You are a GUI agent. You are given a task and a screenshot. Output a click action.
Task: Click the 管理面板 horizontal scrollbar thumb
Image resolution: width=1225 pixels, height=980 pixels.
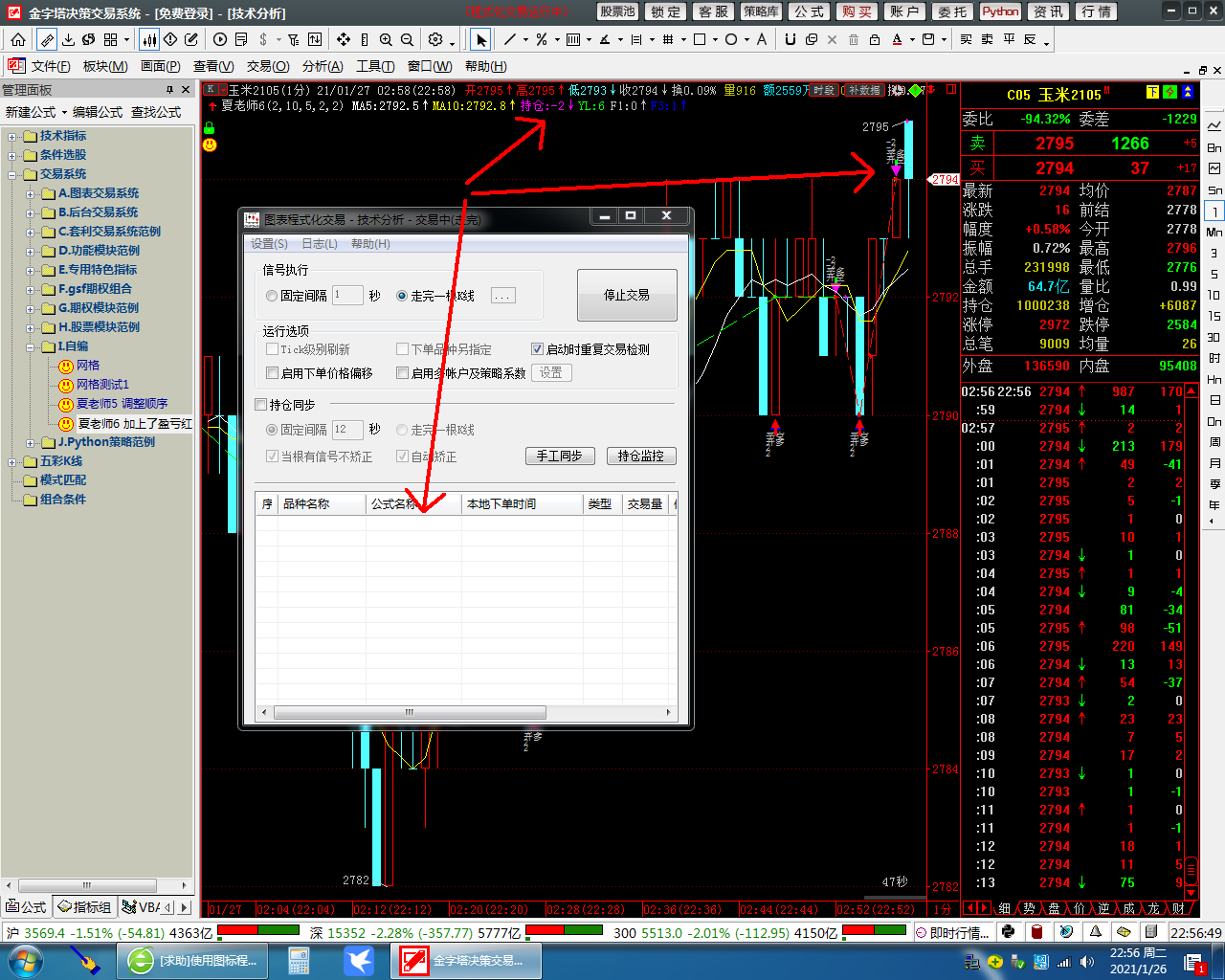[x=87, y=885]
